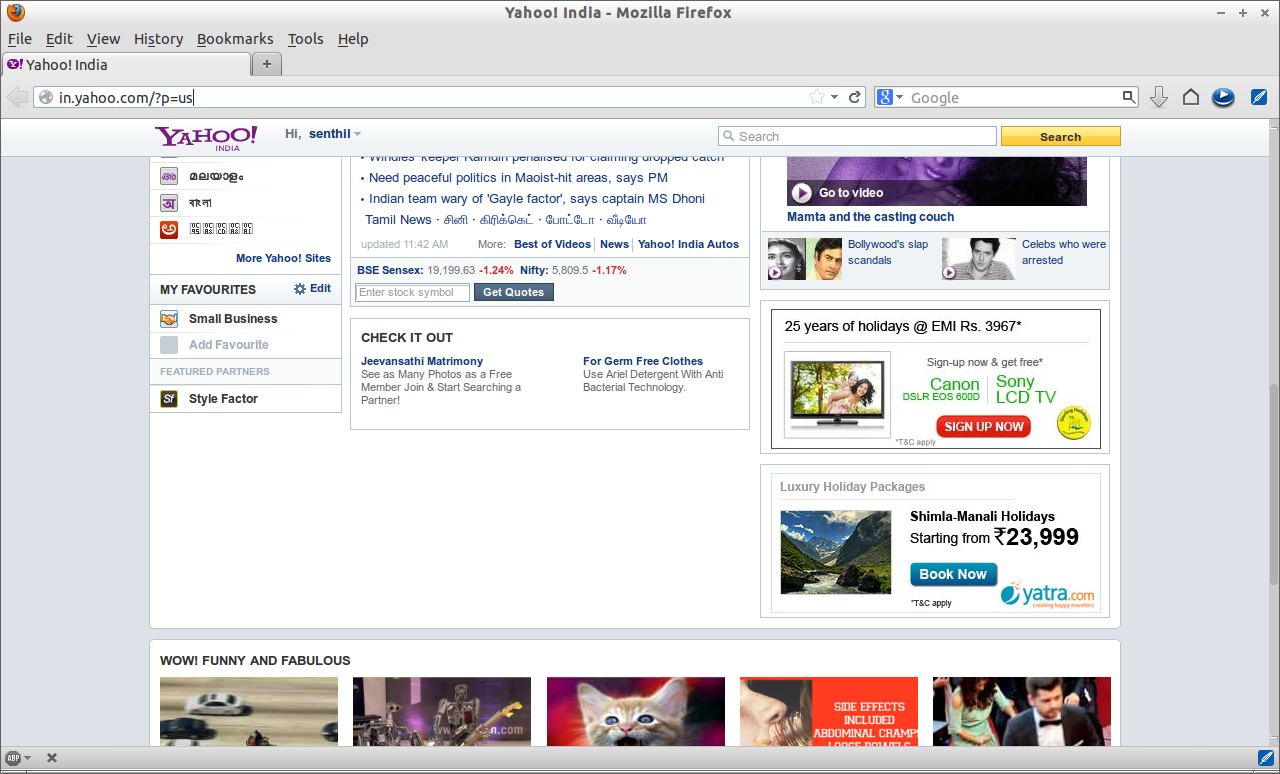
Task: Open the Shimla-Manali mountain image
Action: coord(835,552)
